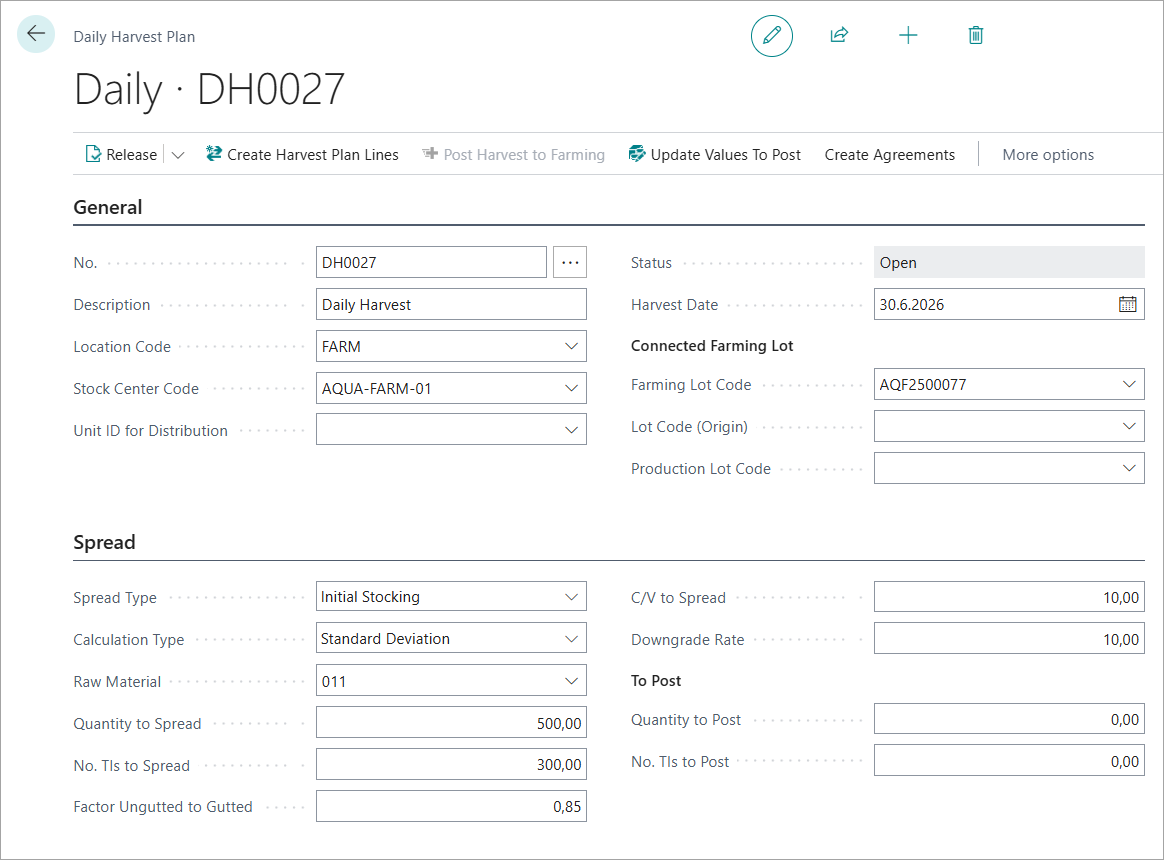This screenshot has height=860, width=1164.
Task: Open the share icon
Action: [x=839, y=35]
